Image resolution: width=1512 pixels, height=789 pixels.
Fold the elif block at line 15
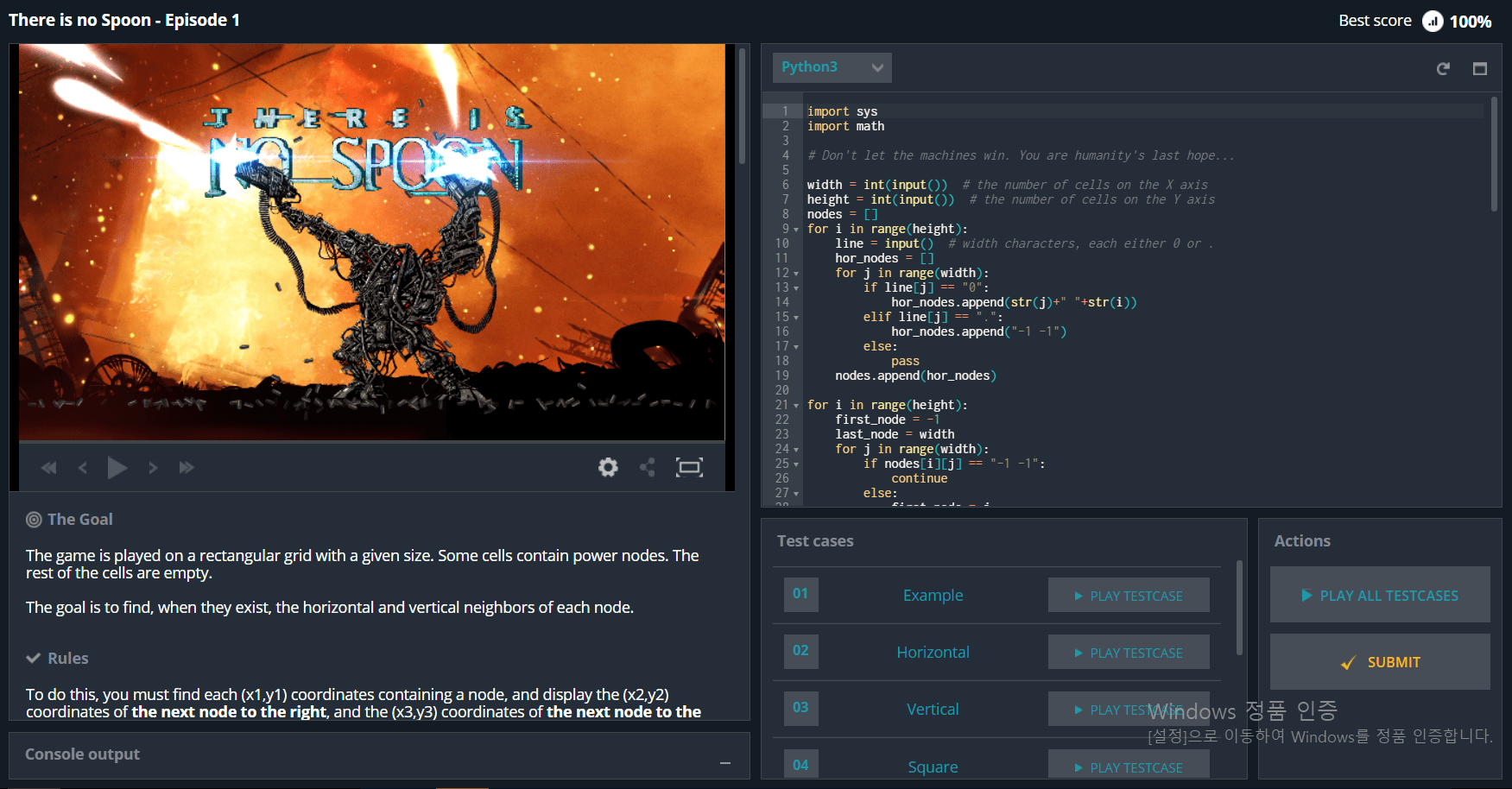(x=796, y=318)
